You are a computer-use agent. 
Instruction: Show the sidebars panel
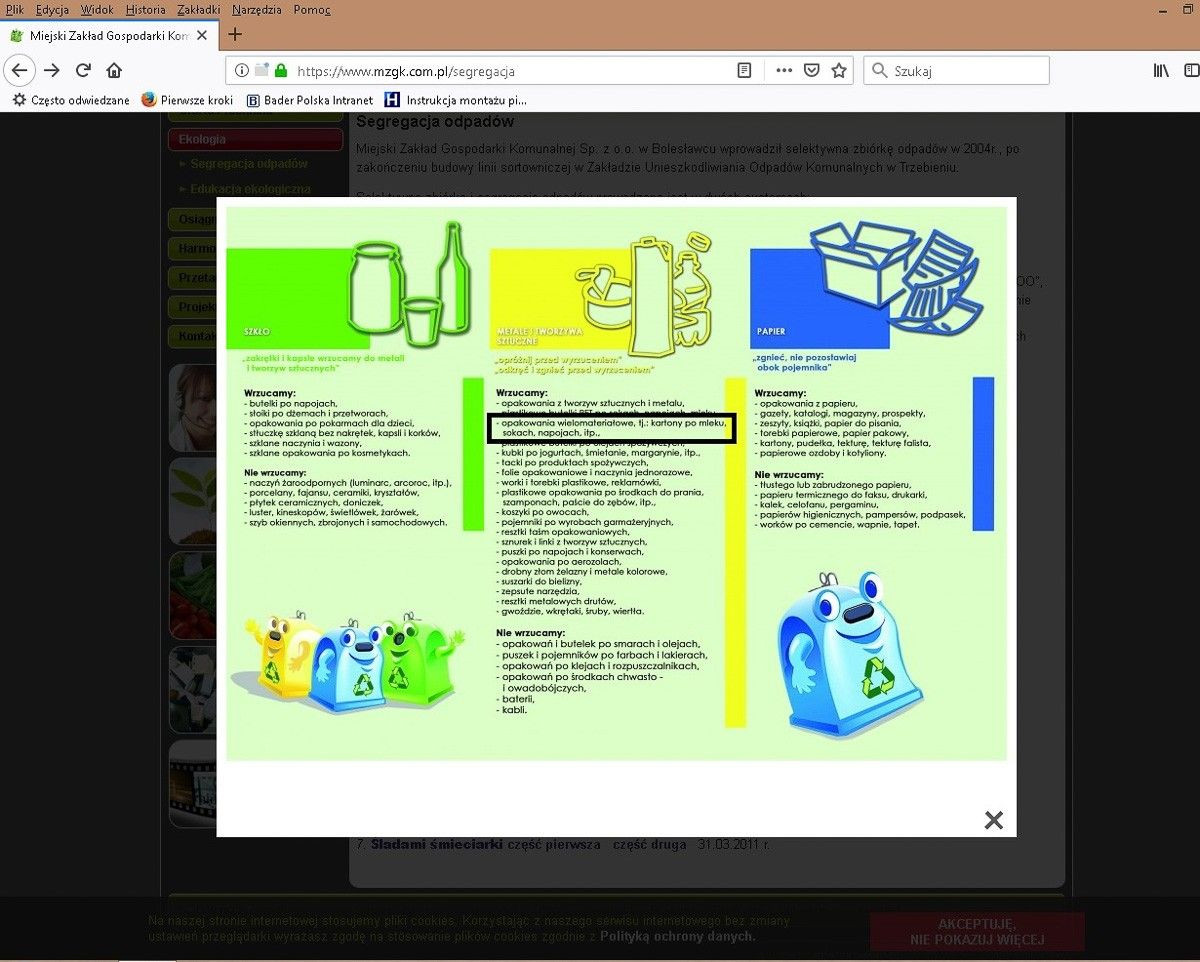point(1191,71)
